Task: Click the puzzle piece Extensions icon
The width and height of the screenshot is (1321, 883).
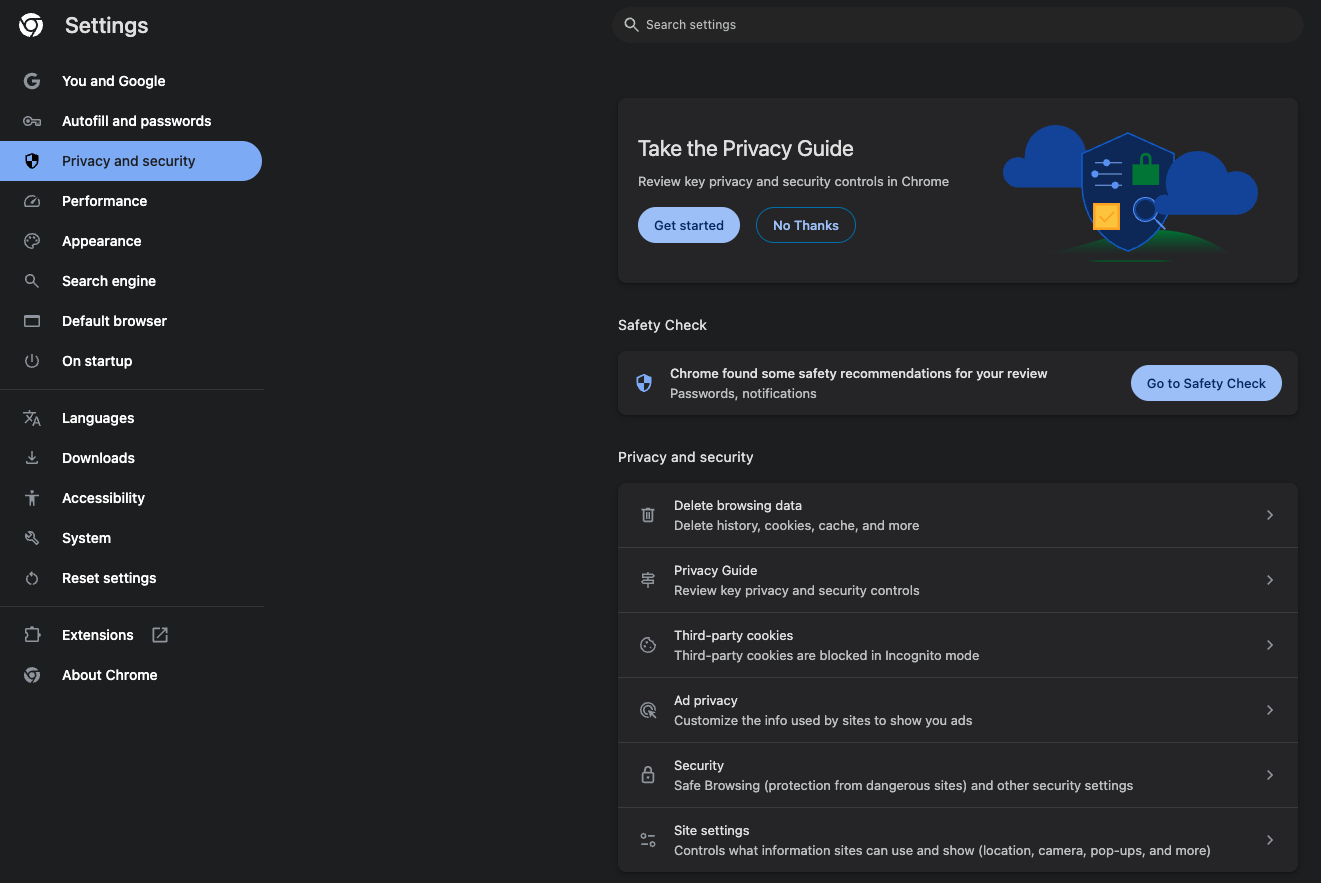Action: [x=32, y=635]
